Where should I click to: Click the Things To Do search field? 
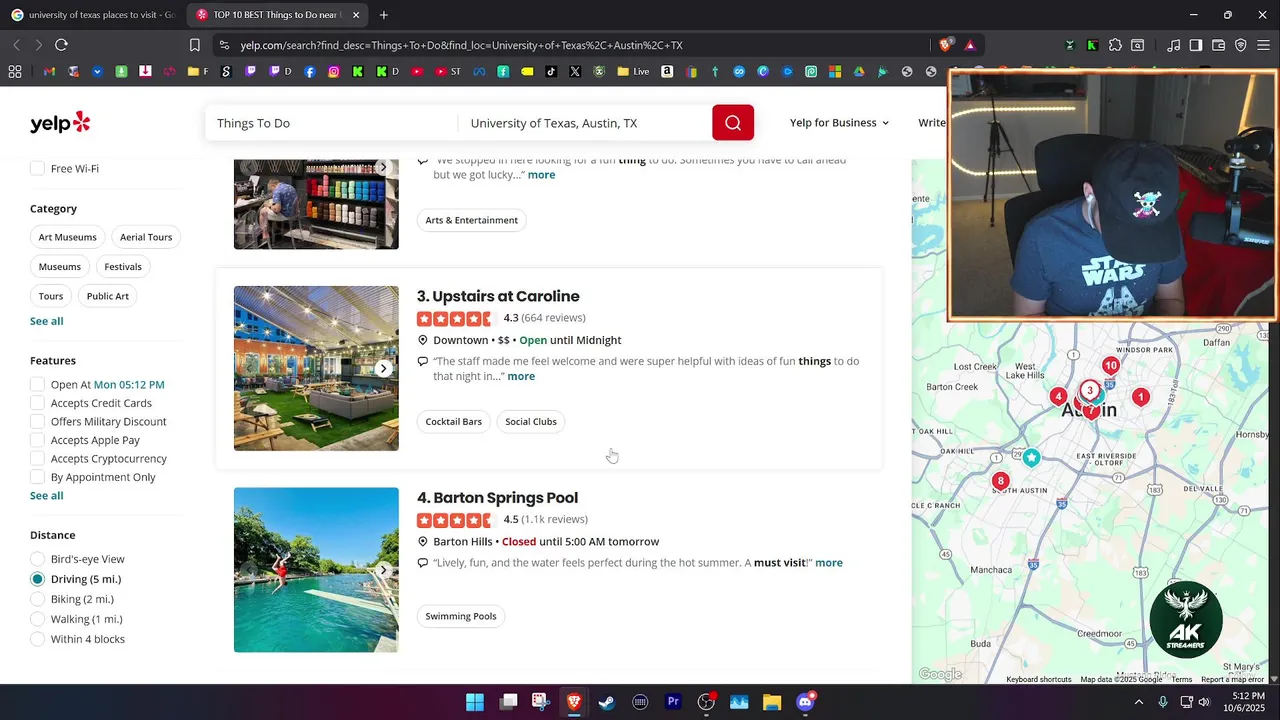pyautogui.click(x=331, y=123)
